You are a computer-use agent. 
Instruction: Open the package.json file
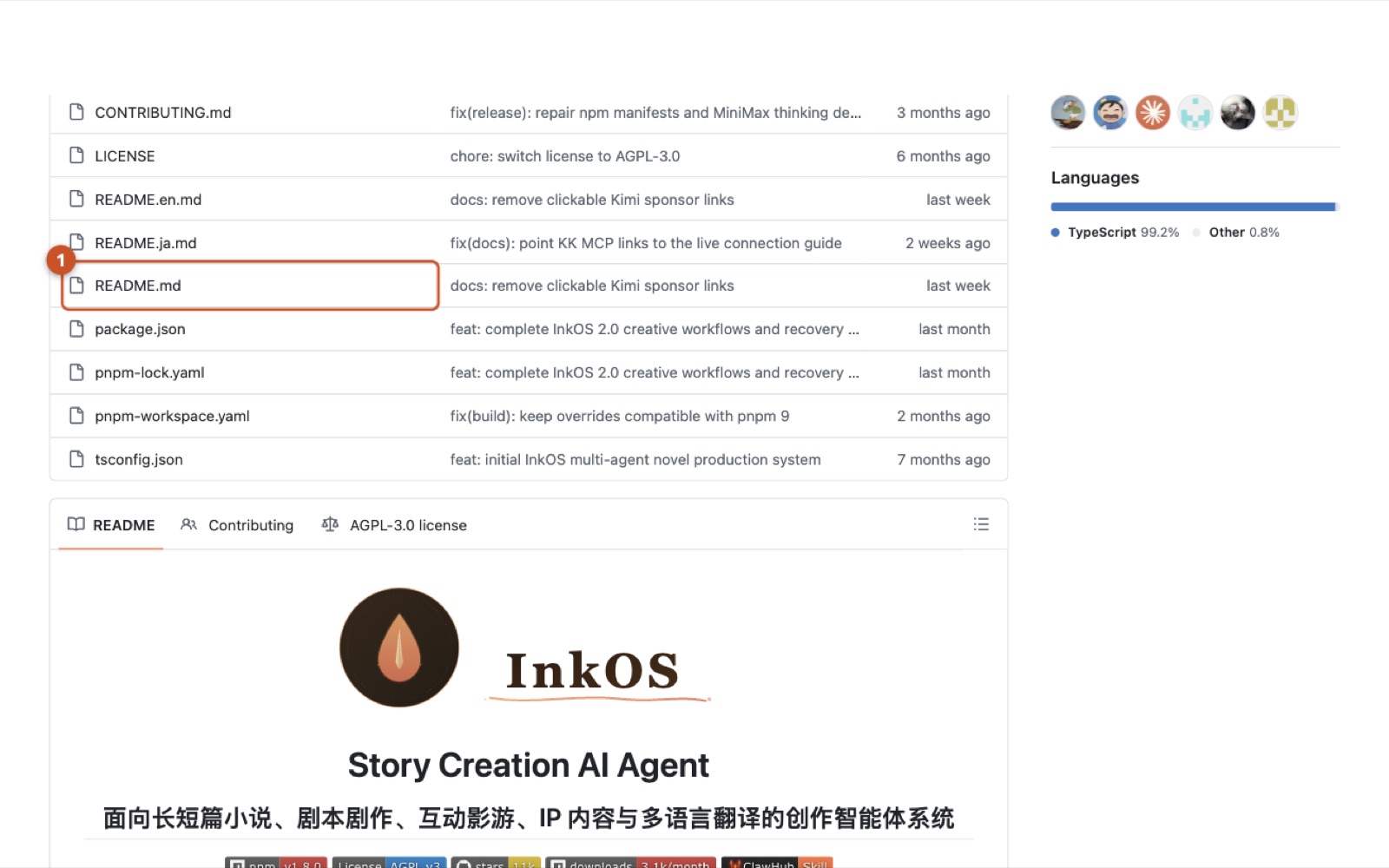(140, 329)
